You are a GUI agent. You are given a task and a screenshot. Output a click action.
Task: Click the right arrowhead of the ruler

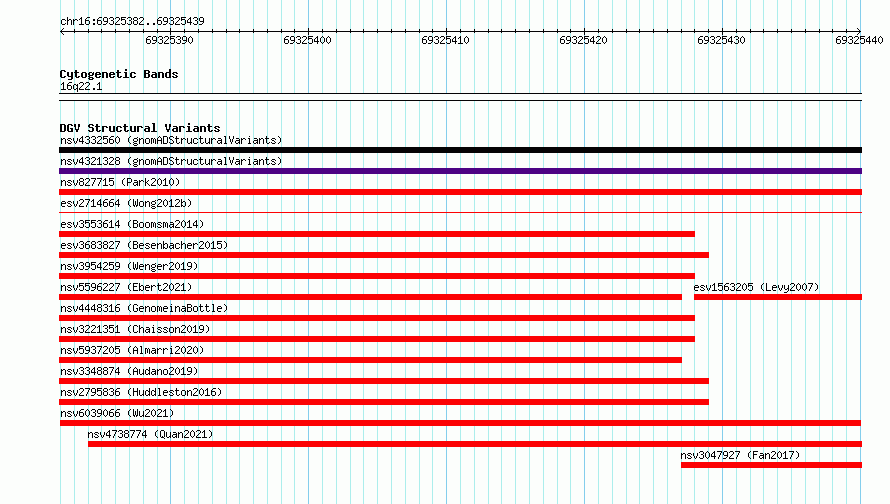(859, 31)
